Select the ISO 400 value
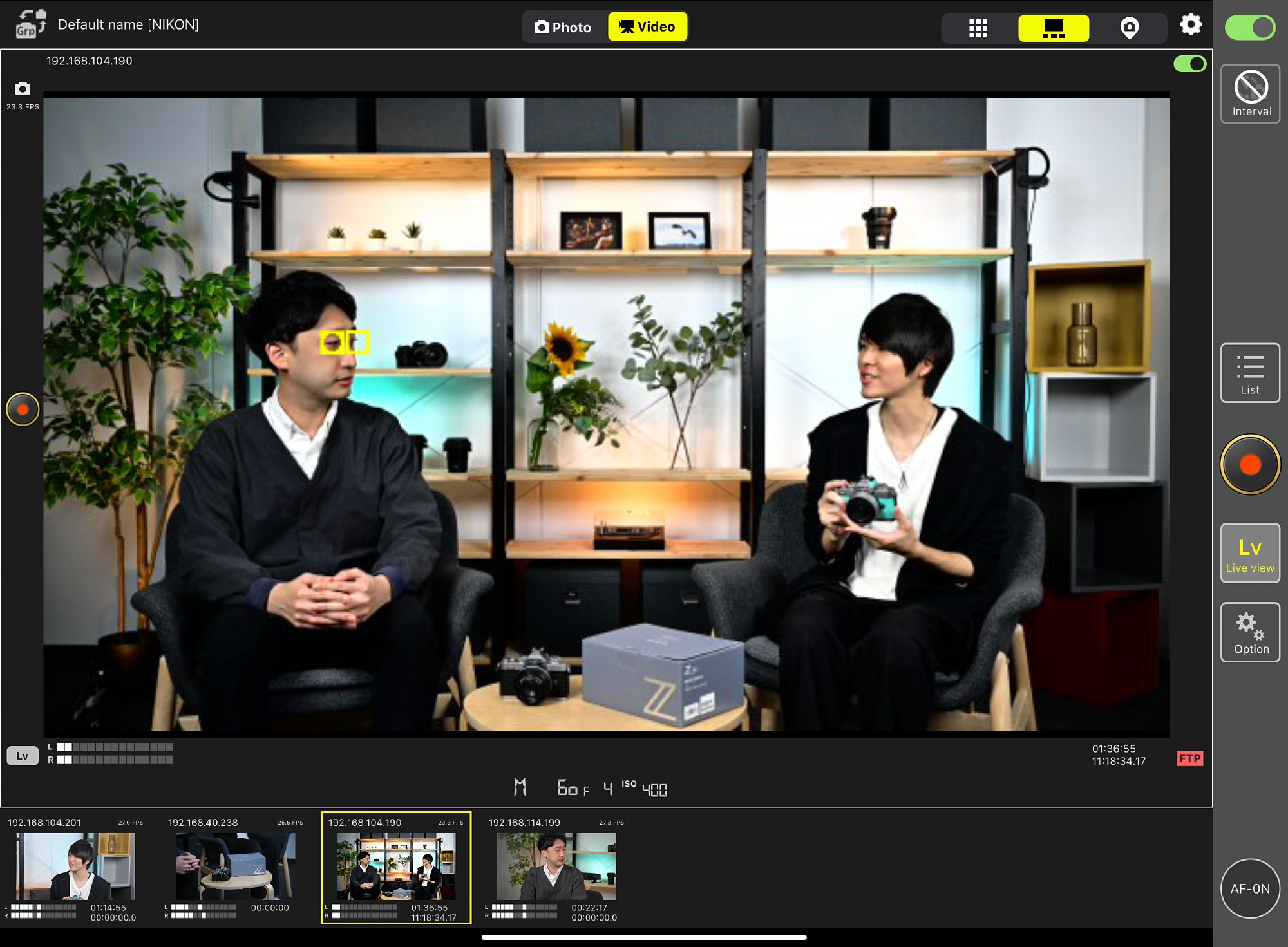This screenshot has height=947, width=1288. (644, 788)
